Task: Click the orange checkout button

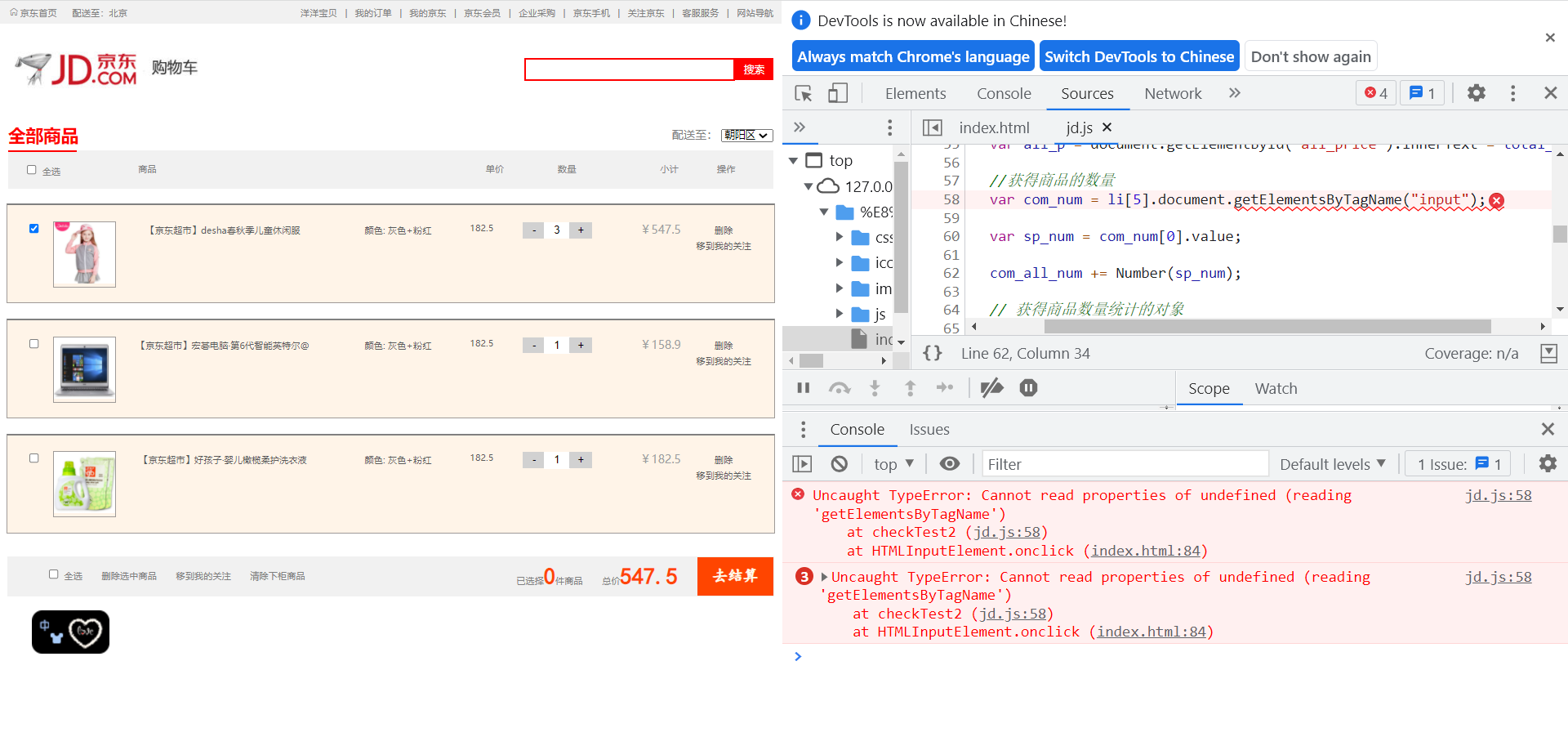Action: click(735, 576)
